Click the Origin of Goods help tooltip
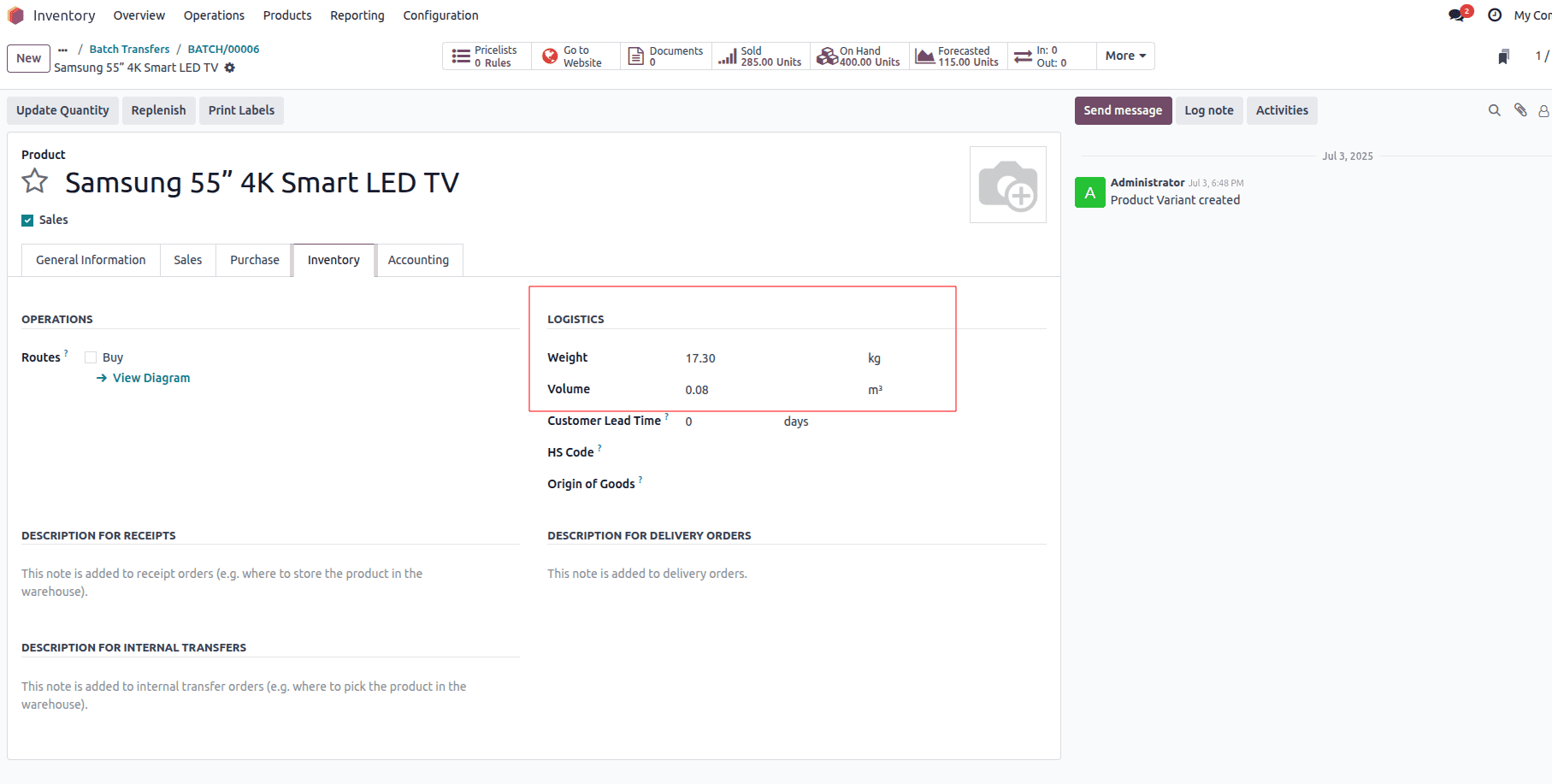Image resolution: width=1552 pixels, height=784 pixels. click(x=640, y=480)
